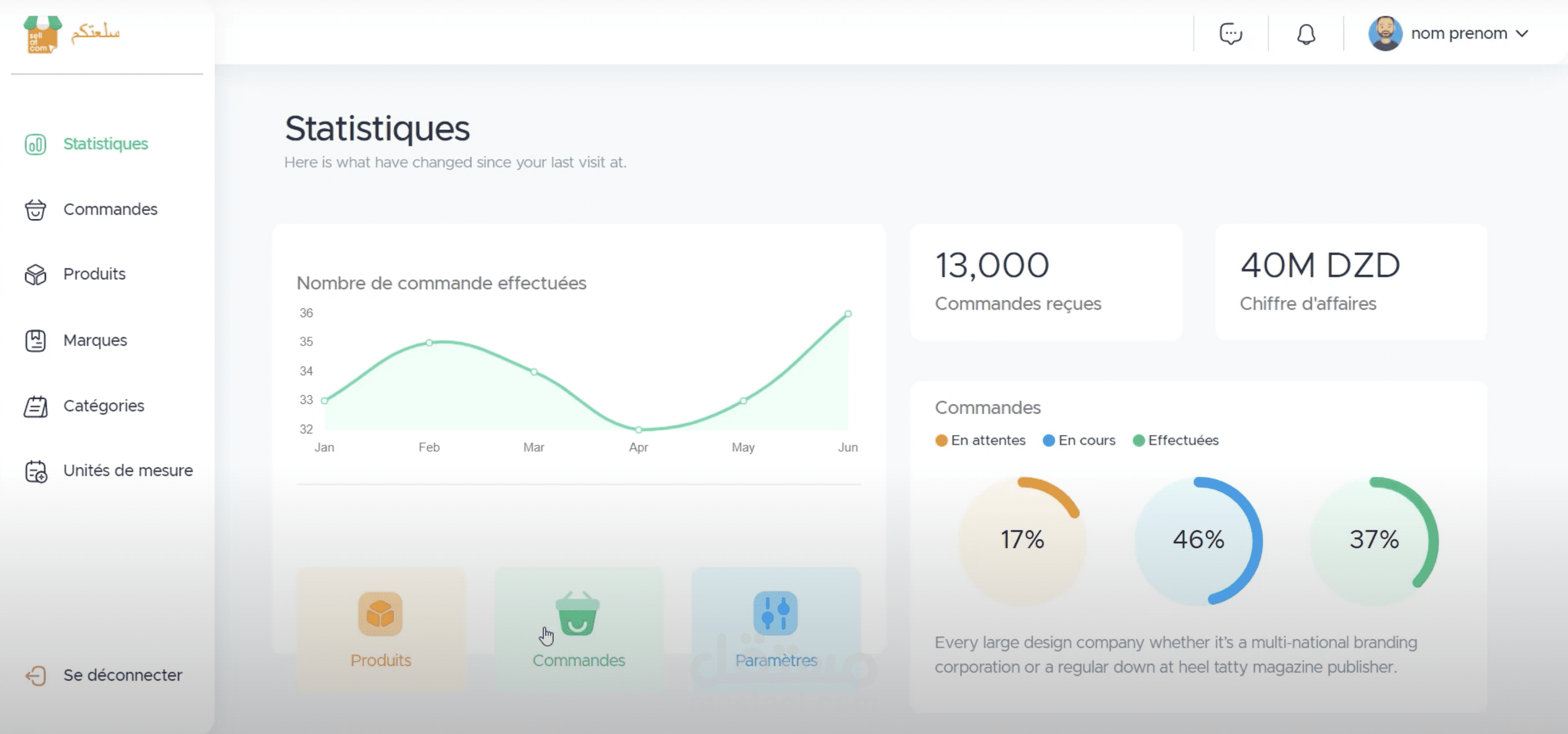Click the orange logout arrow icon
The width and height of the screenshot is (1568, 734).
coord(35,675)
